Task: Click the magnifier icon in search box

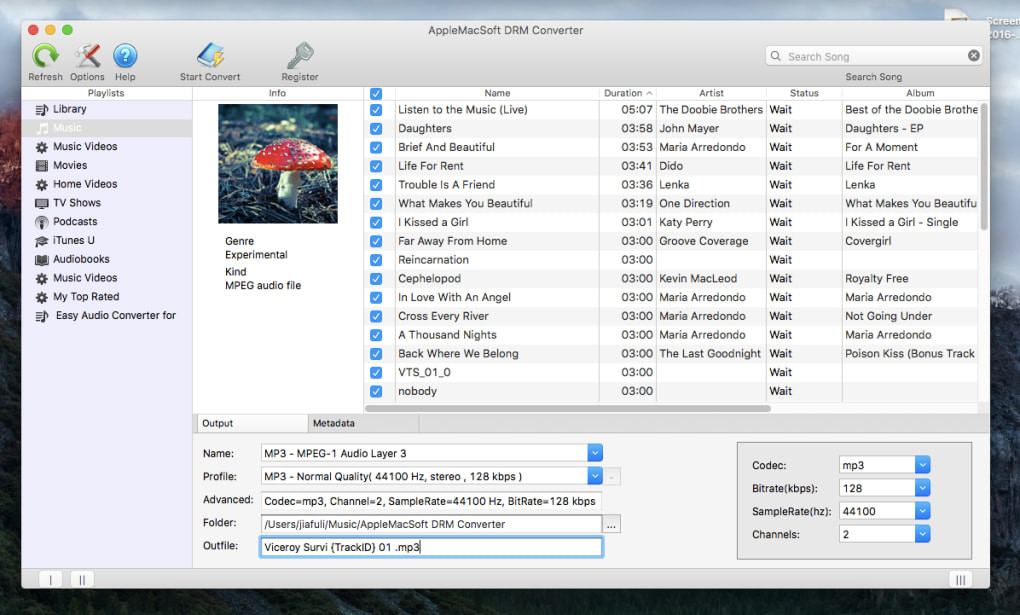Action: point(775,56)
